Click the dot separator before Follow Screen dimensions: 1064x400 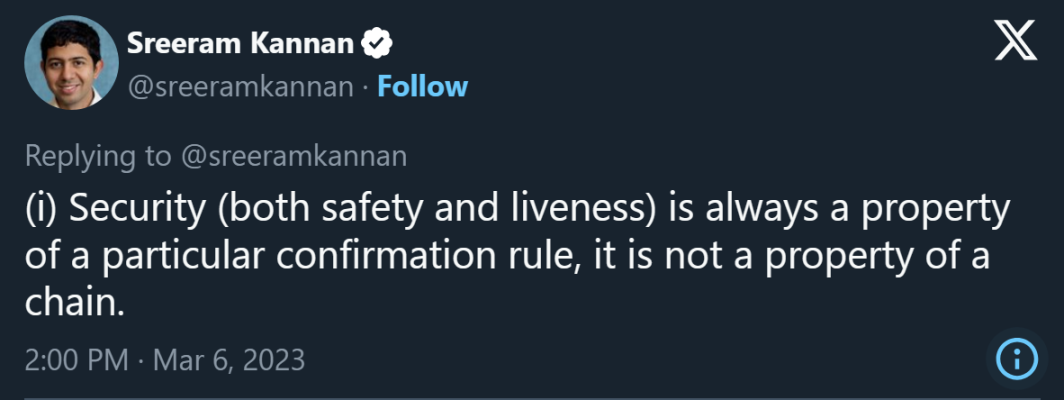pos(365,86)
